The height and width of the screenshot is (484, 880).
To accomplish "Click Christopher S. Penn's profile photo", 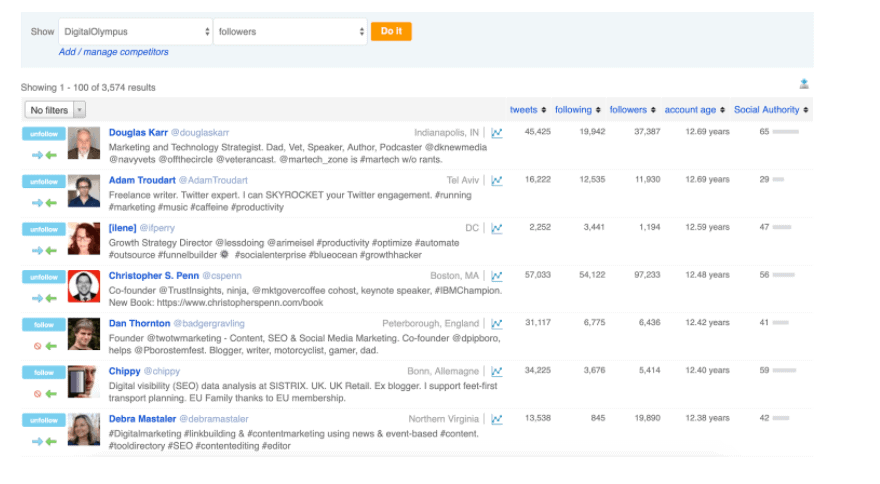I will click(x=84, y=286).
